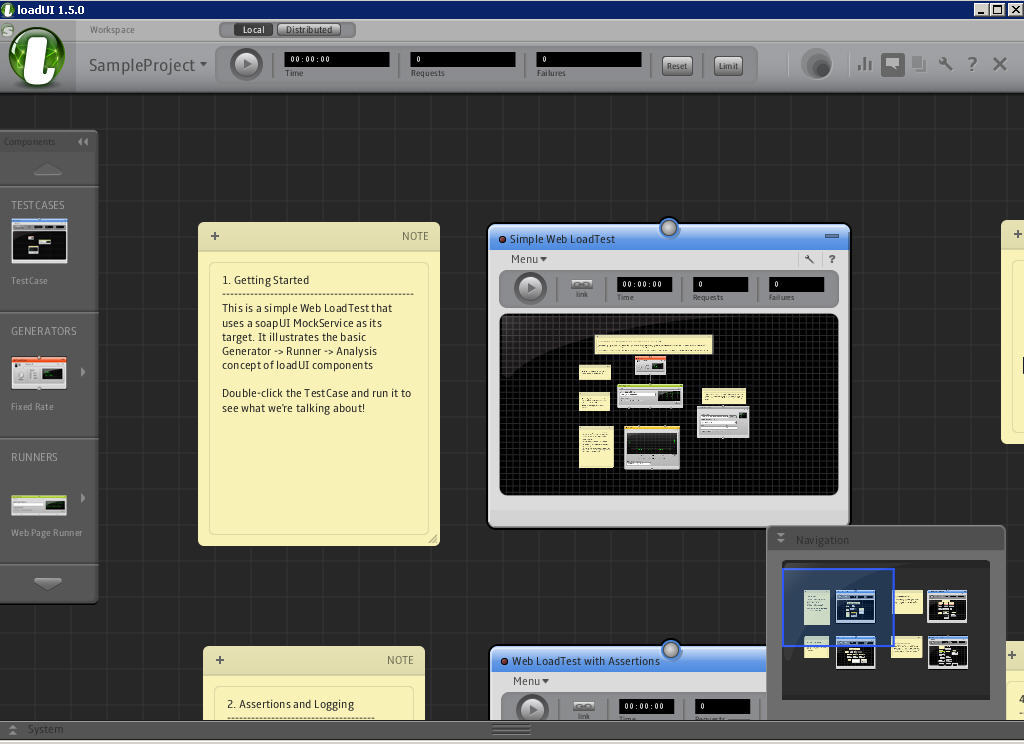
Task: Toggle link in Simple Web LoadTest
Action: click(582, 288)
